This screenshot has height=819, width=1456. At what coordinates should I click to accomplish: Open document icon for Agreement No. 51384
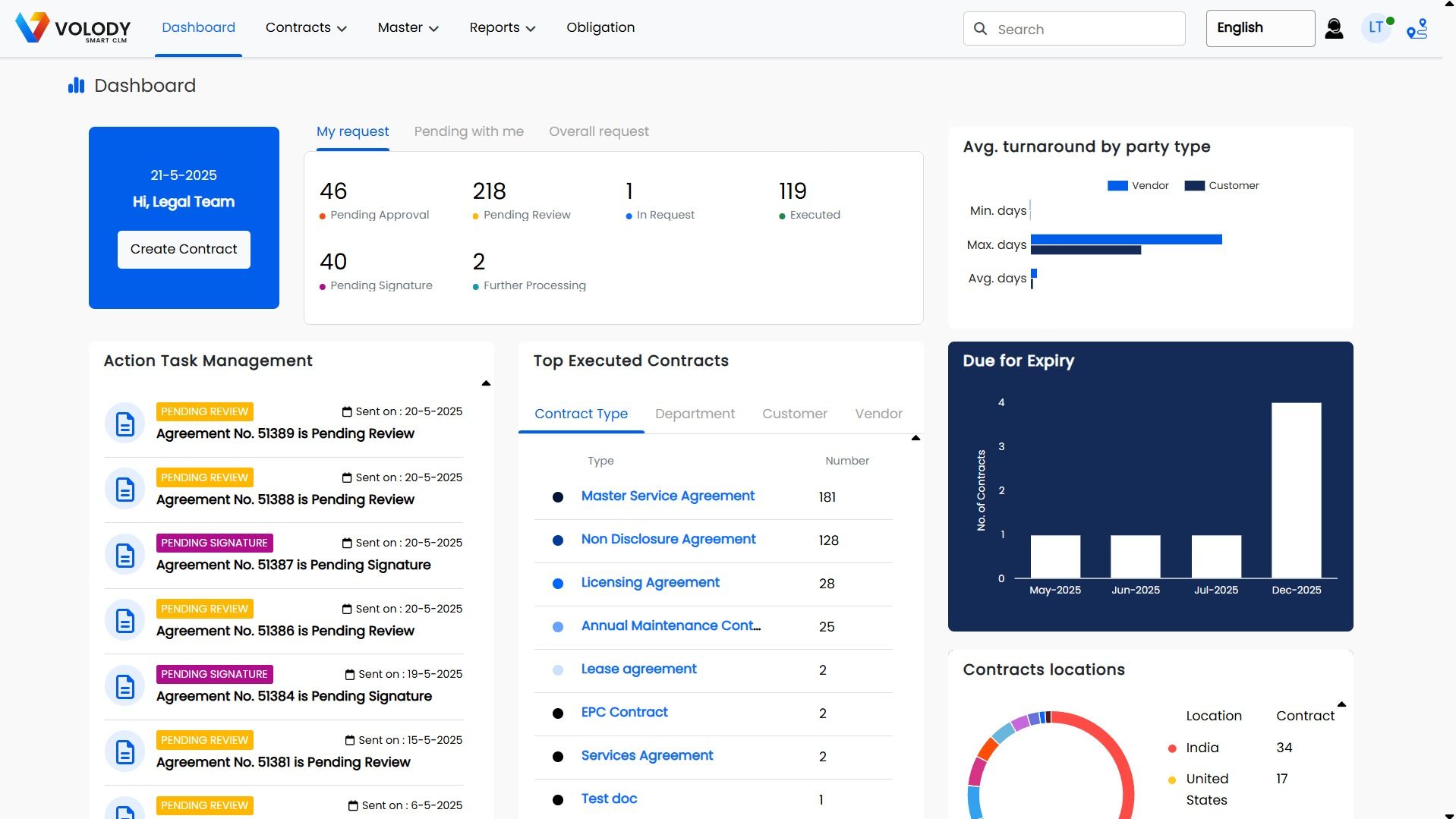click(x=125, y=686)
